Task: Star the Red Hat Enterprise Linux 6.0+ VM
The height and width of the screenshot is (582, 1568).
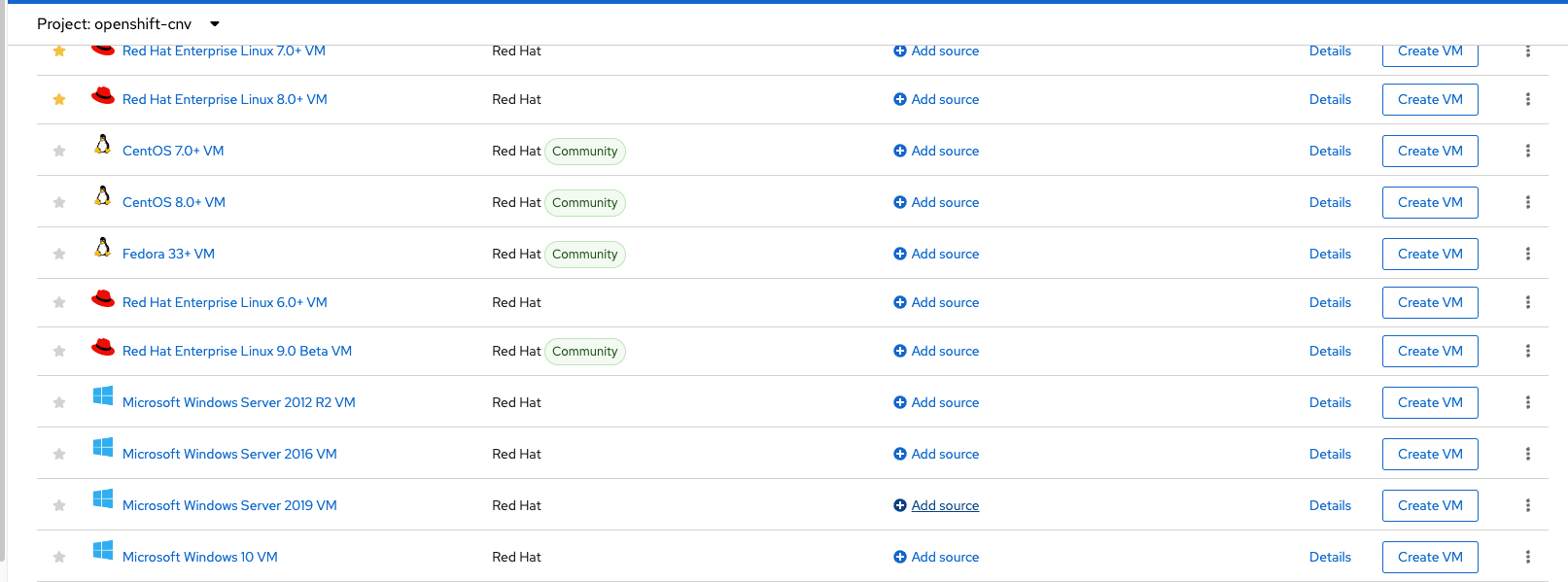Action: pyautogui.click(x=59, y=302)
